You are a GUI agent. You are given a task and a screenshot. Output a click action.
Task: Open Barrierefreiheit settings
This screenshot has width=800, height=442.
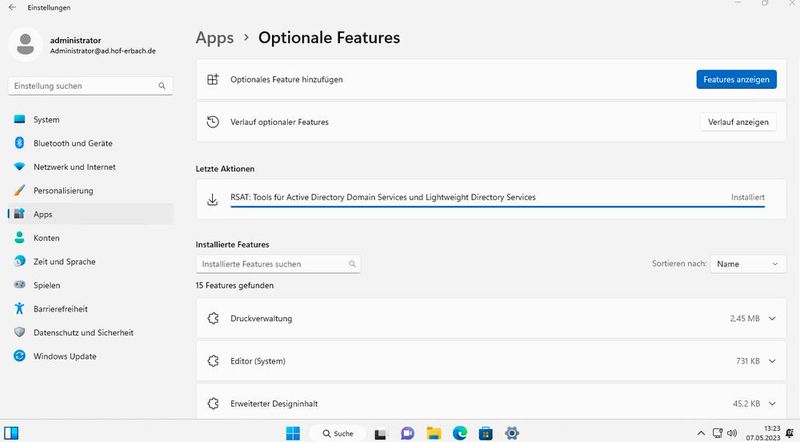(x=90, y=309)
